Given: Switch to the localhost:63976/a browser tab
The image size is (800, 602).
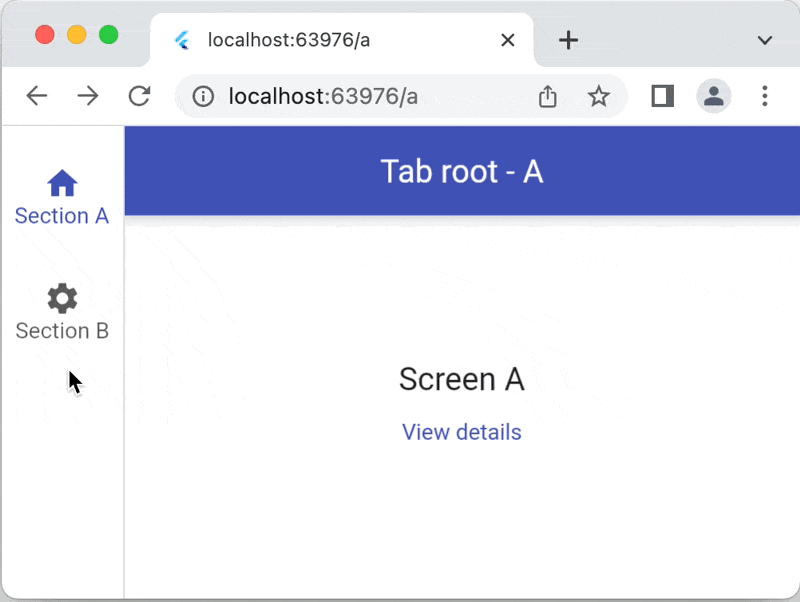Looking at the screenshot, I should 300,40.
